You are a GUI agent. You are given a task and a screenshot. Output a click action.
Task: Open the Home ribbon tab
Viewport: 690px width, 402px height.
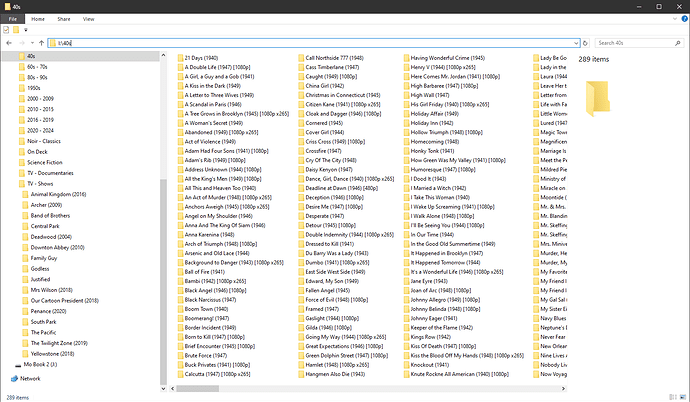point(38,19)
